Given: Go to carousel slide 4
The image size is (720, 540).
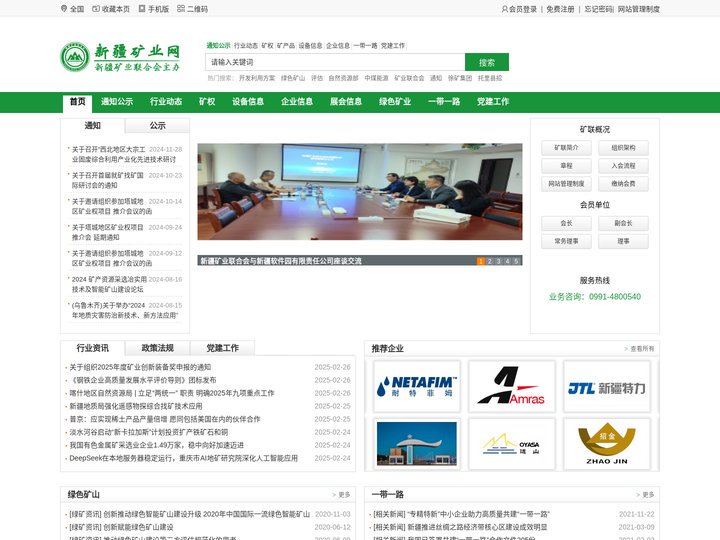Looking at the screenshot, I should pyautogui.click(x=507, y=261).
